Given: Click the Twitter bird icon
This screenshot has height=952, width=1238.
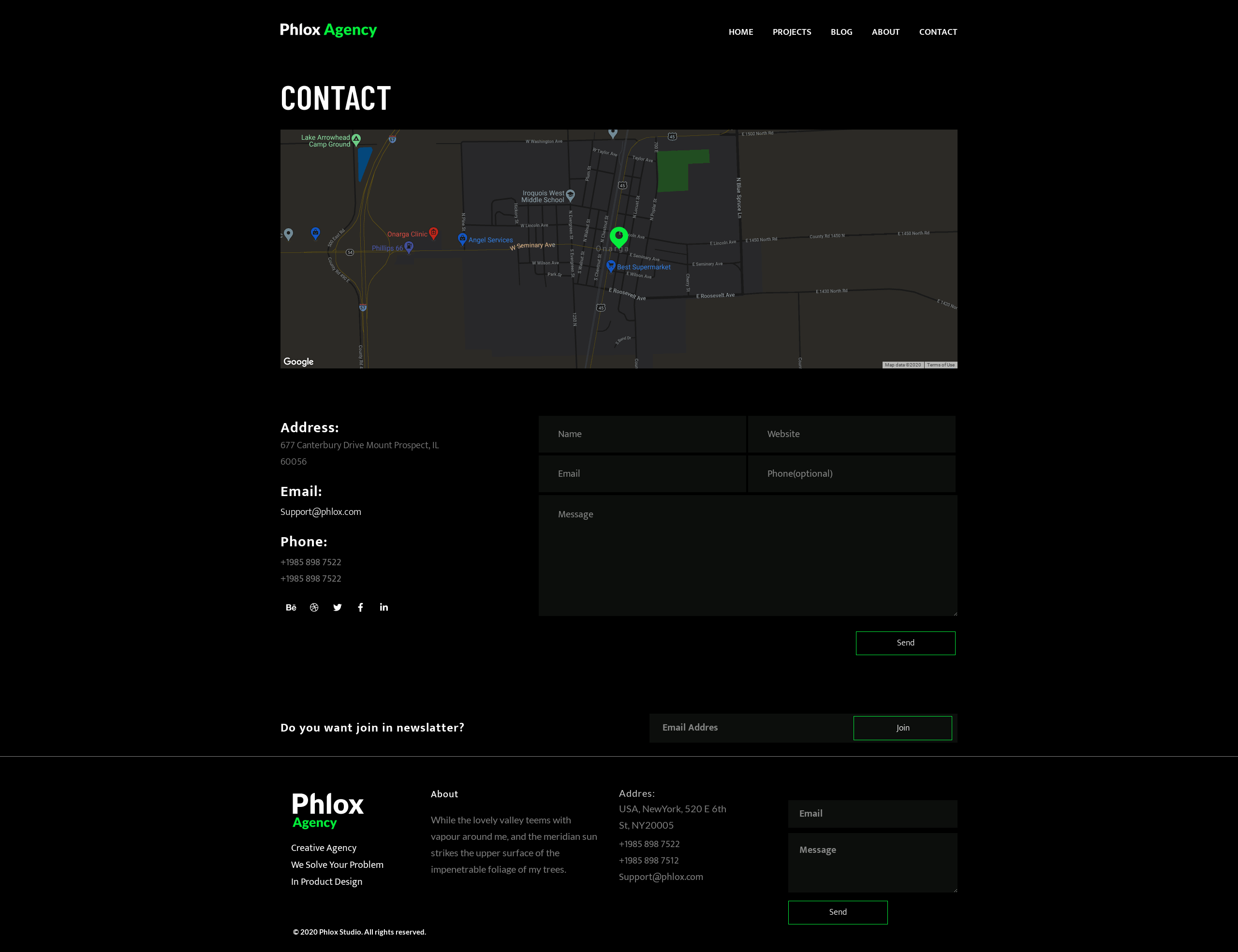Looking at the screenshot, I should point(337,607).
